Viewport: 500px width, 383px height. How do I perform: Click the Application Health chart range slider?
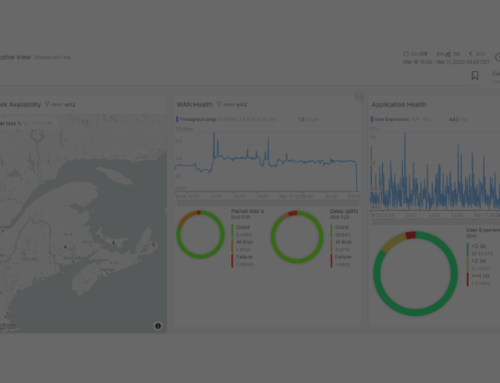[x=435, y=221]
